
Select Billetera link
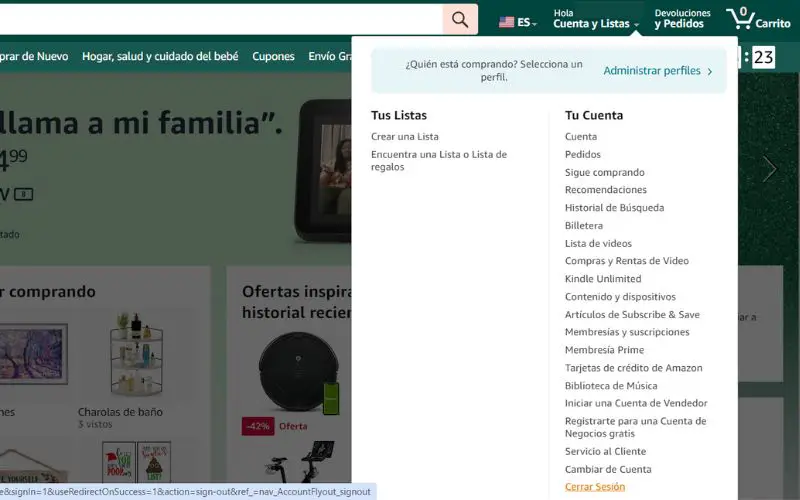(x=584, y=226)
